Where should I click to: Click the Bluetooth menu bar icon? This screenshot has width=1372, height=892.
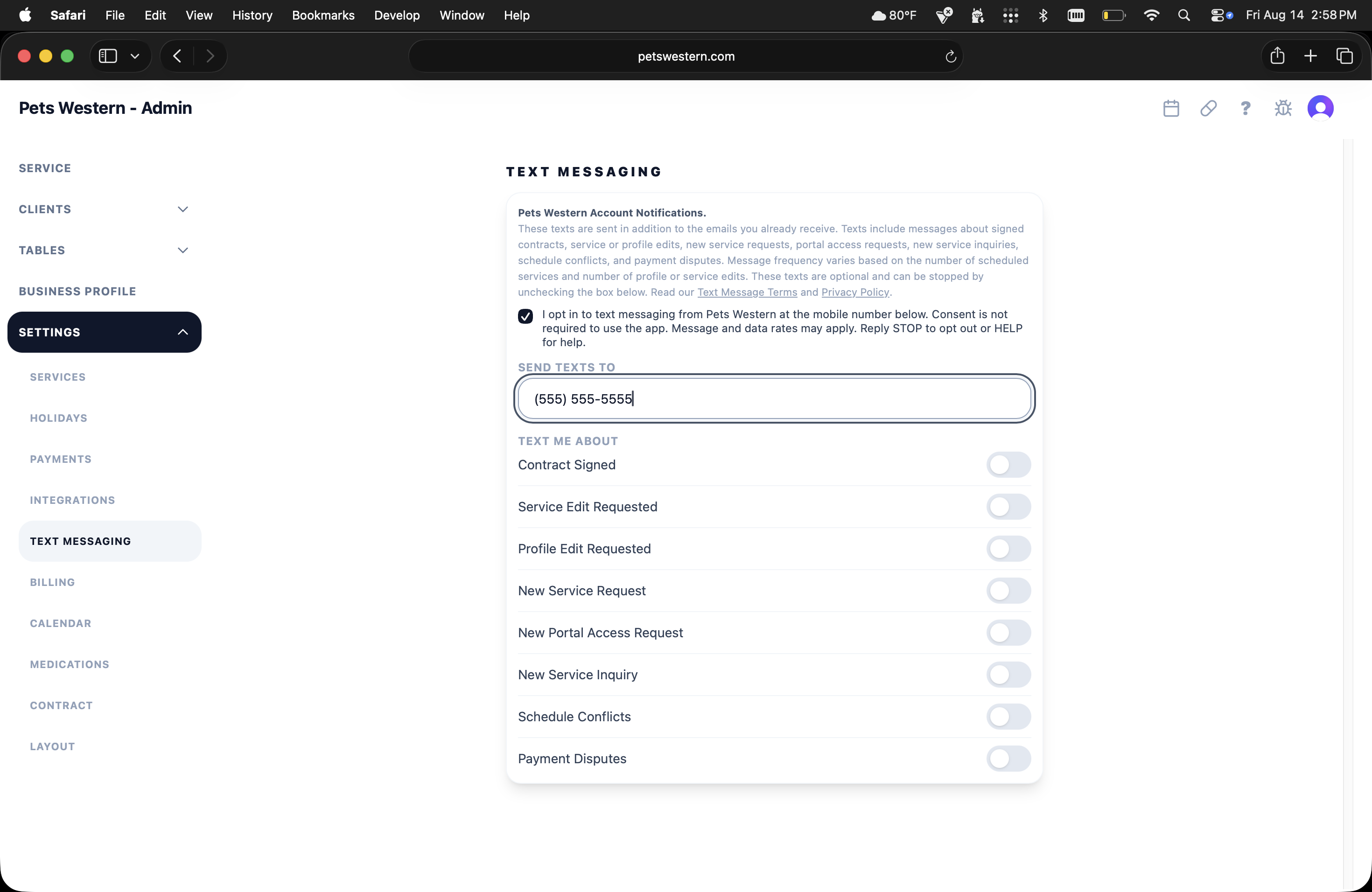pyautogui.click(x=1043, y=15)
